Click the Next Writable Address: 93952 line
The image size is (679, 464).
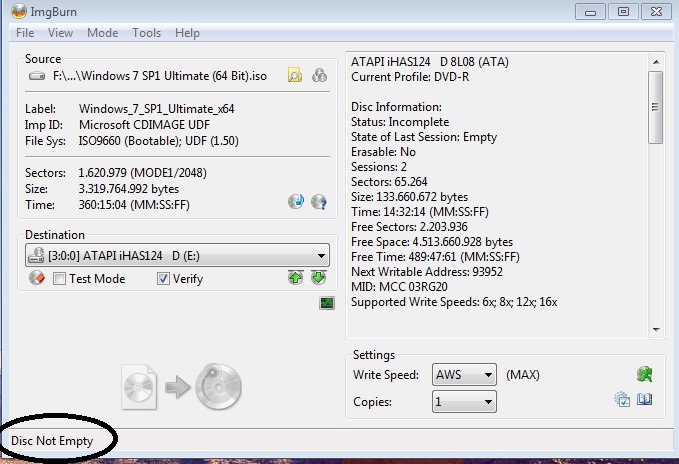coord(427,272)
